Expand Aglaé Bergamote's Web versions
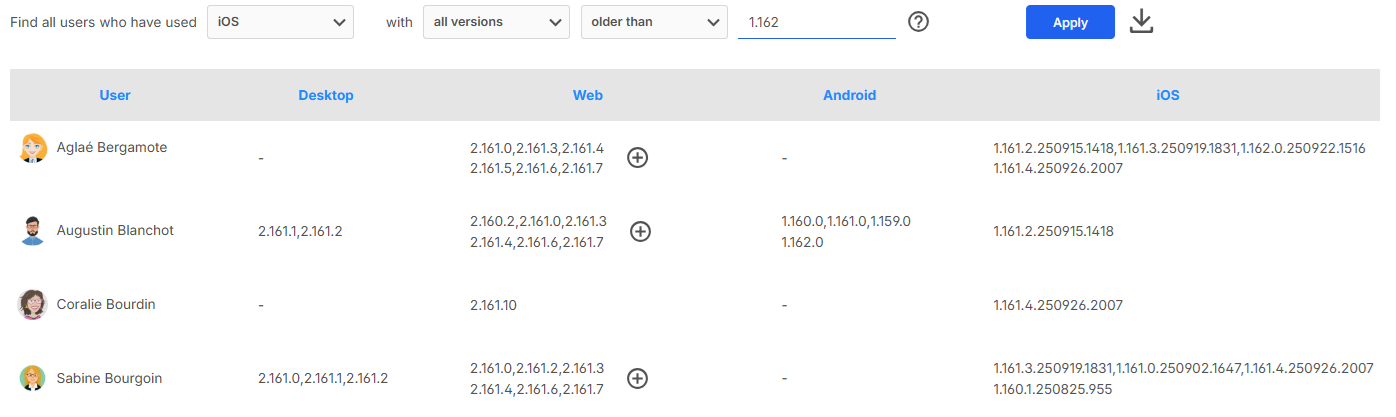Screen dimensions: 1396x417 pos(637,157)
